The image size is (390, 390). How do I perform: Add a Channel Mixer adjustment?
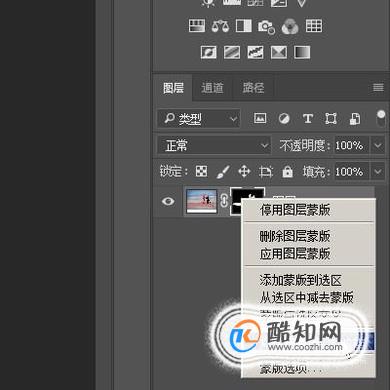pos(290,26)
